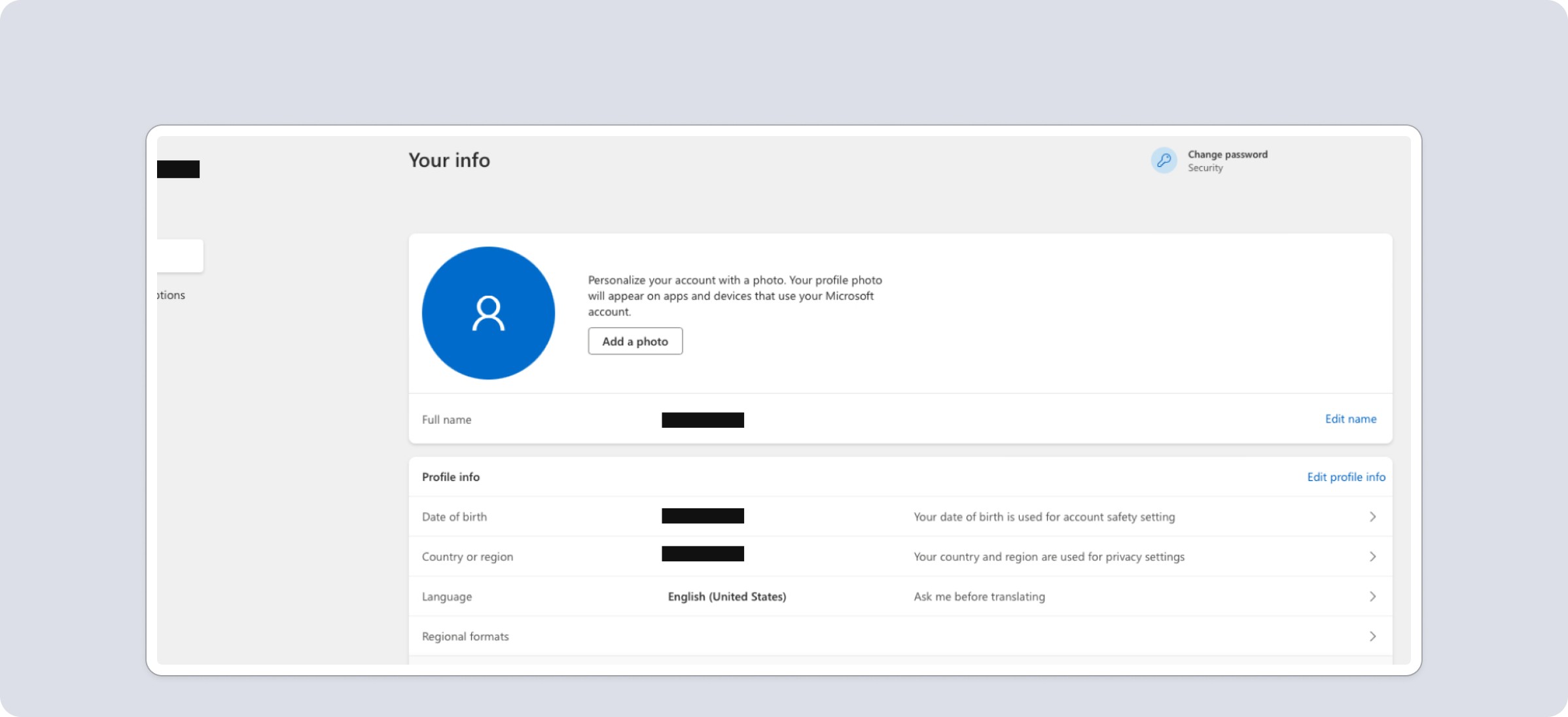Click the Full name row label

click(446, 420)
